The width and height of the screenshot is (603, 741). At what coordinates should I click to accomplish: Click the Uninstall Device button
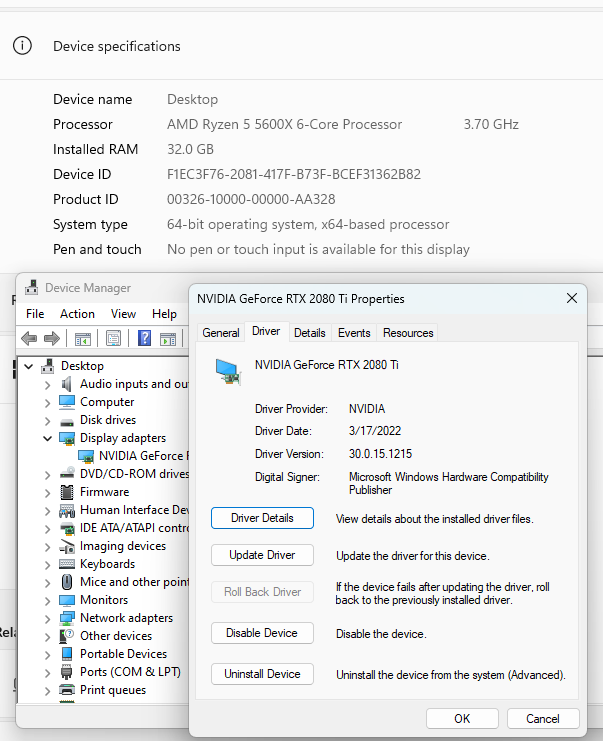(x=262, y=674)
